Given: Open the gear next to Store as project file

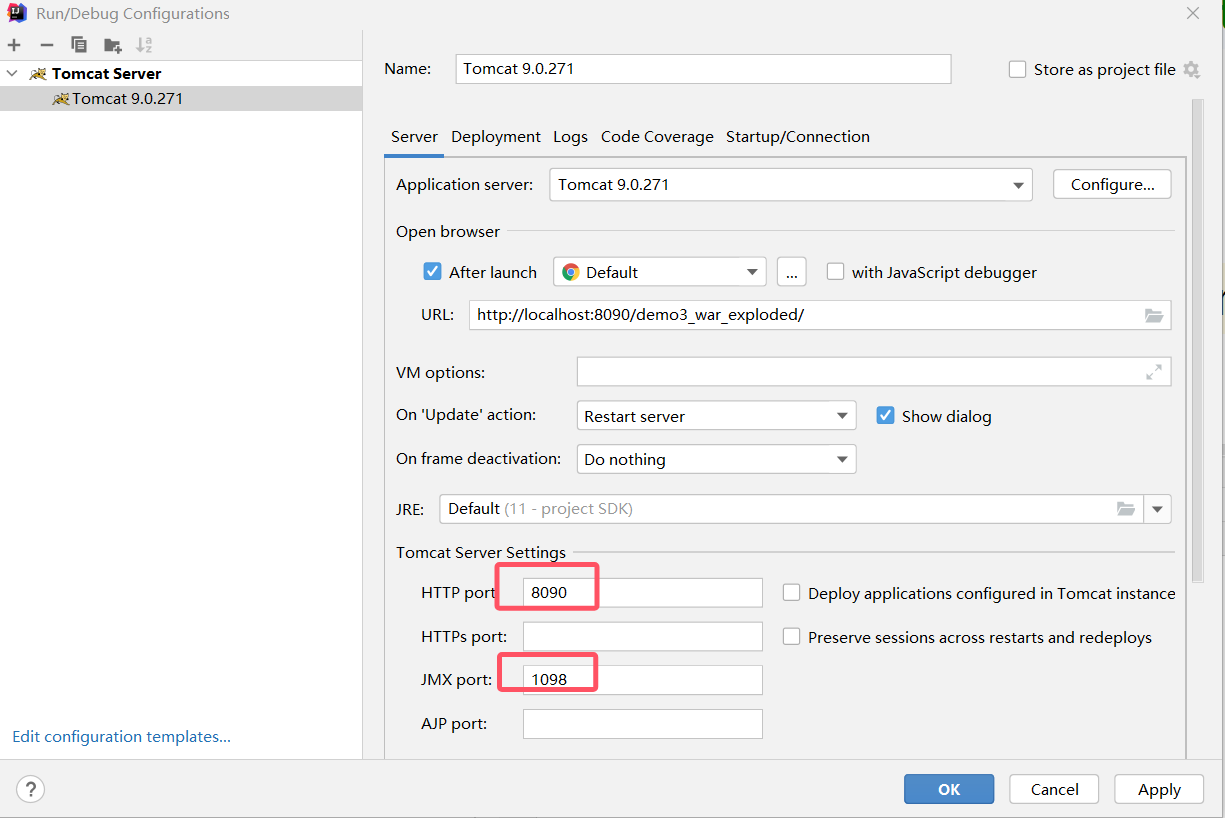Looking at the screenshot, I should 1191,70.
